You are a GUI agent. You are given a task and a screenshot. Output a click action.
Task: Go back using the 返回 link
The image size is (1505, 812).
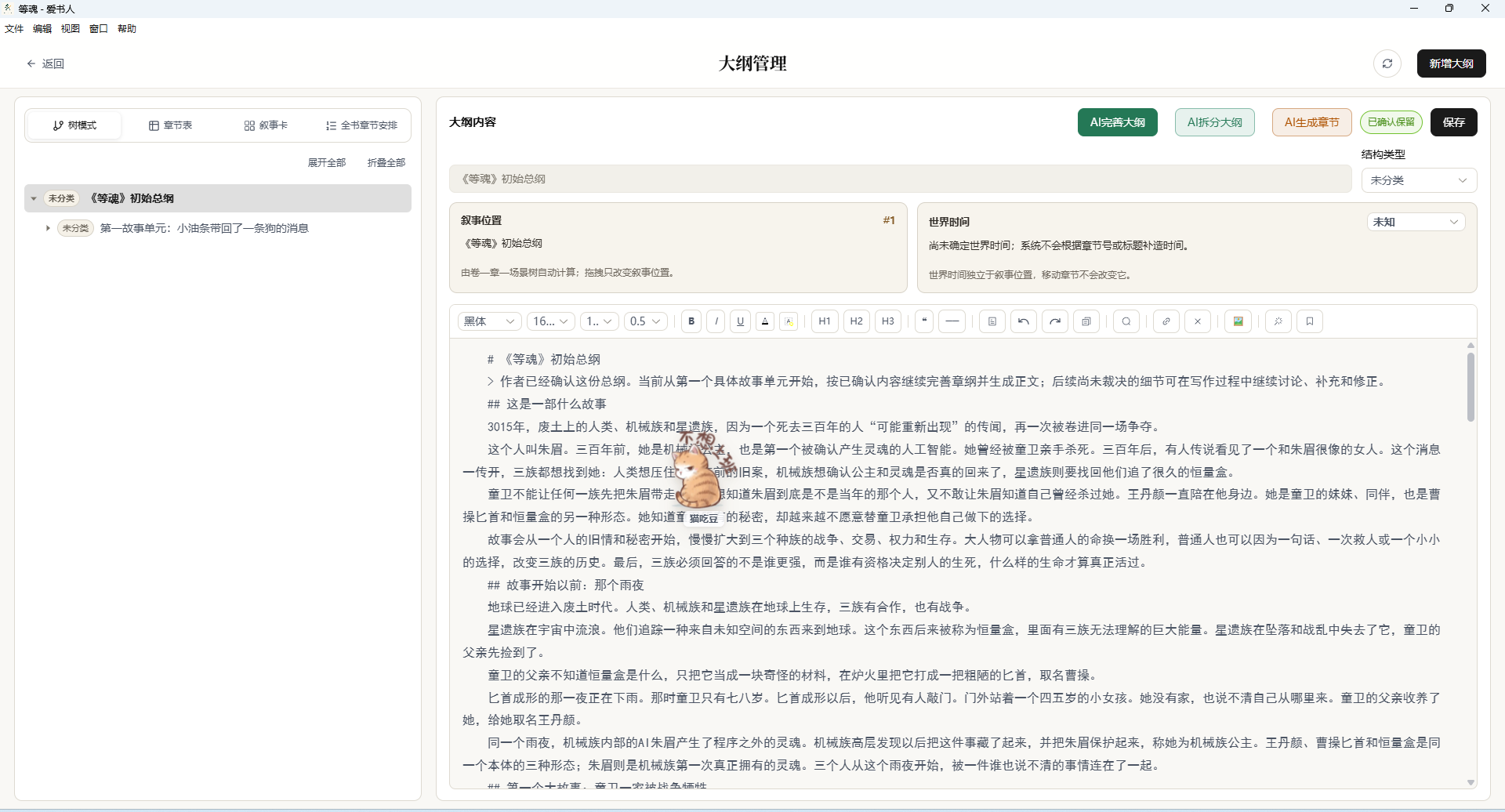coord(45,63)
